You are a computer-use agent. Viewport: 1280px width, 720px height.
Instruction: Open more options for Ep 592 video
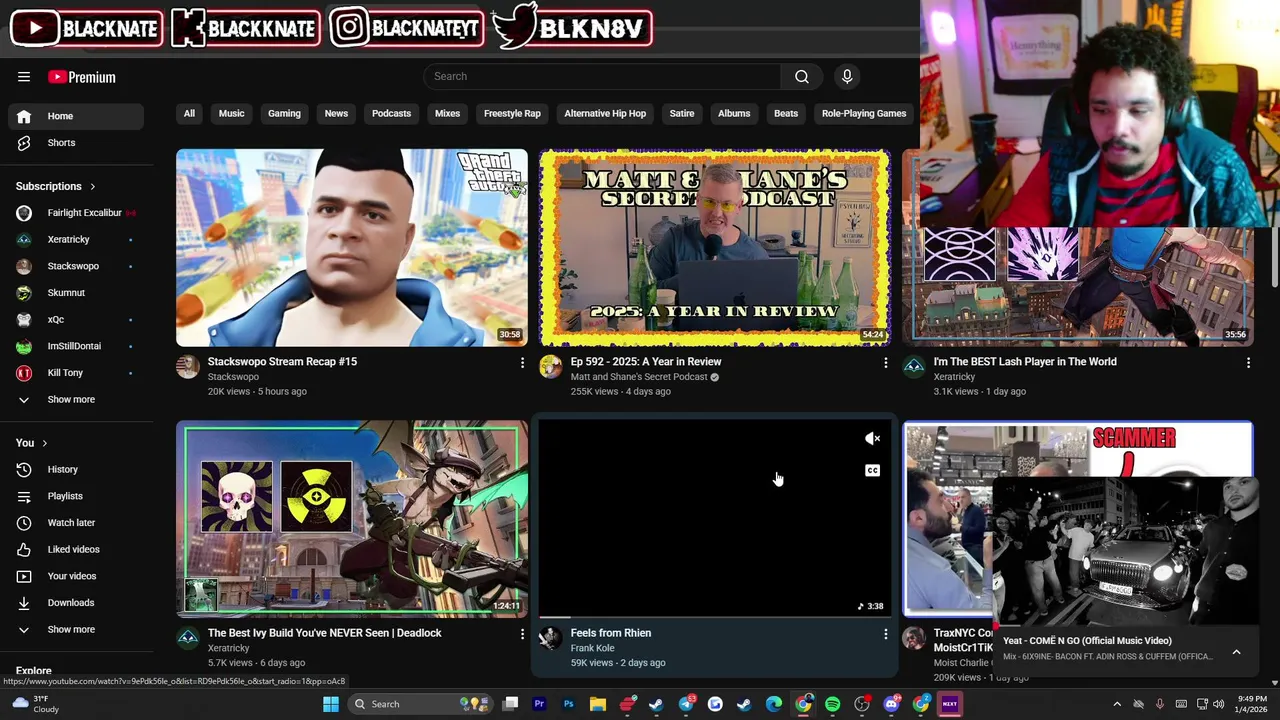click(885, 363)
